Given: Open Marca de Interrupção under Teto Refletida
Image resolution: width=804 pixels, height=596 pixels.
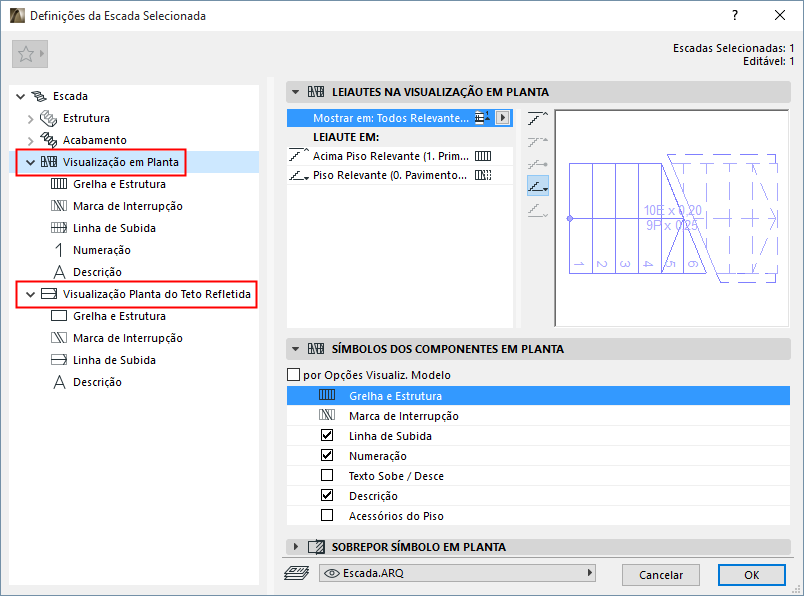Looking at the screenshot, I should tap(128, 338).
